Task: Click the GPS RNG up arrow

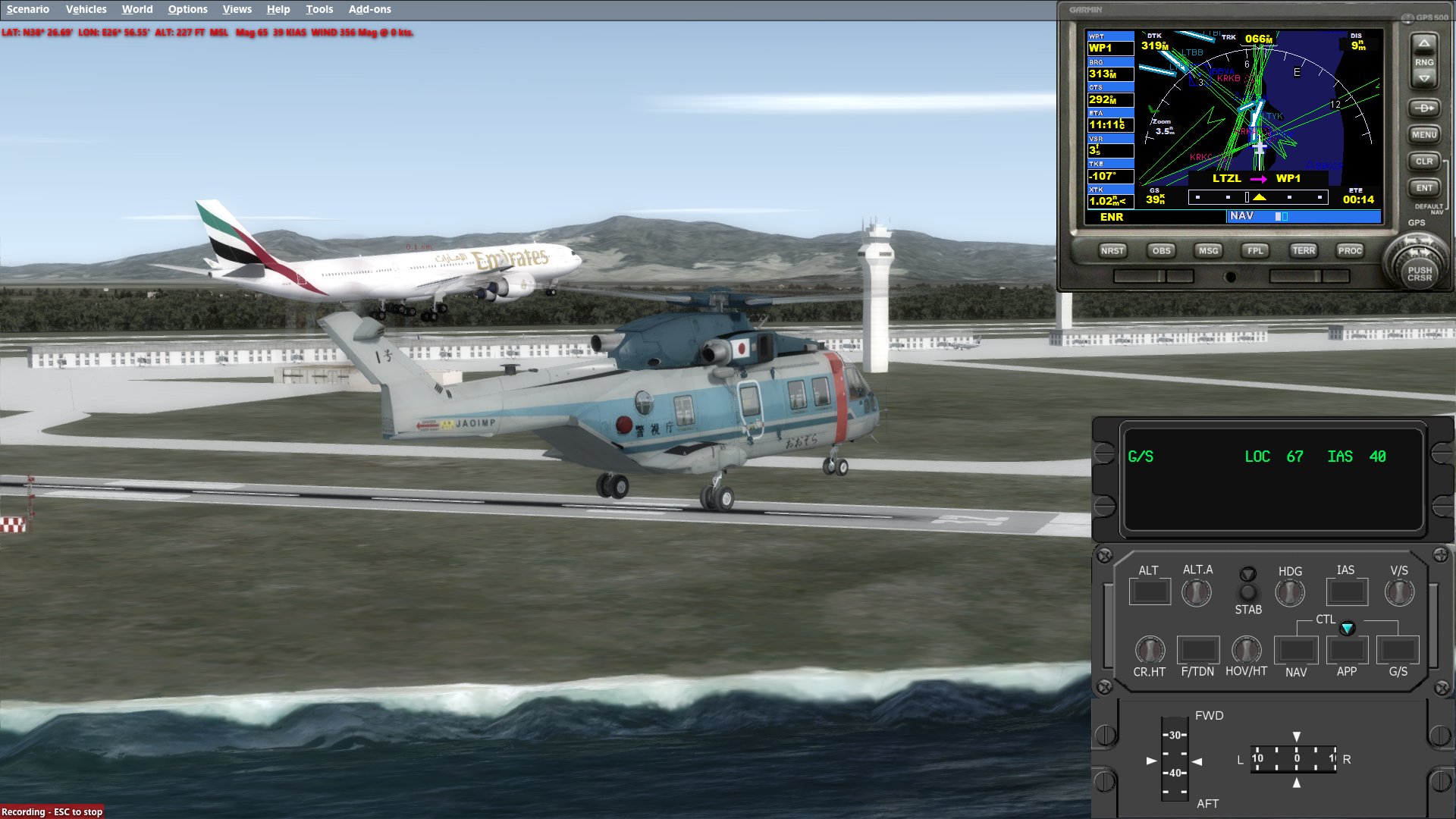Action: pyautogui.click(x=1424, y=44)
